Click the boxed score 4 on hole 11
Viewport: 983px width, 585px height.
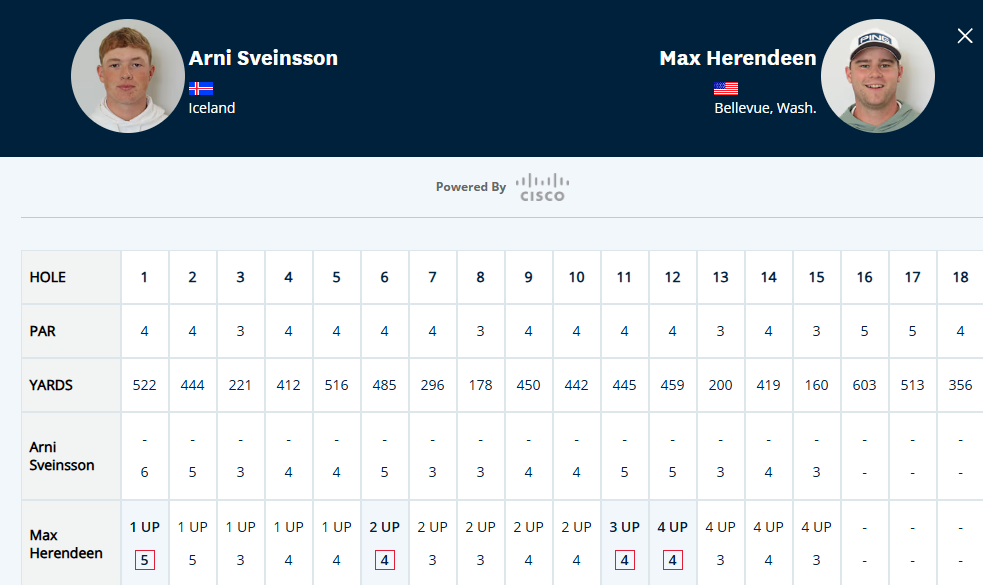point(625,561)
